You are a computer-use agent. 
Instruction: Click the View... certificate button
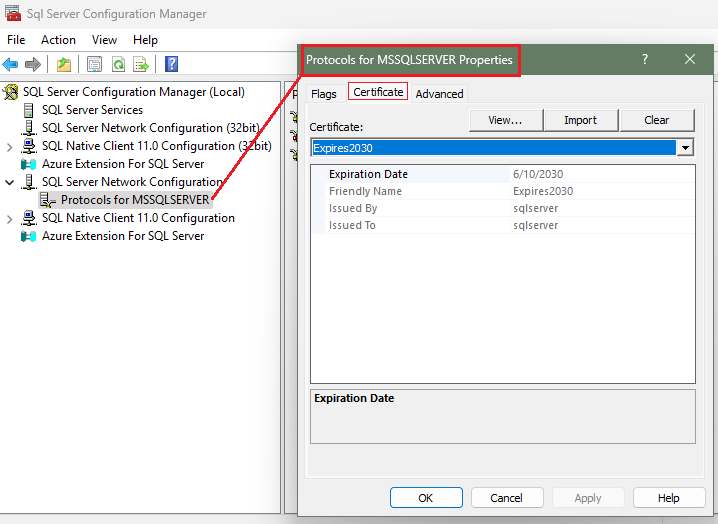coord(506,120)
